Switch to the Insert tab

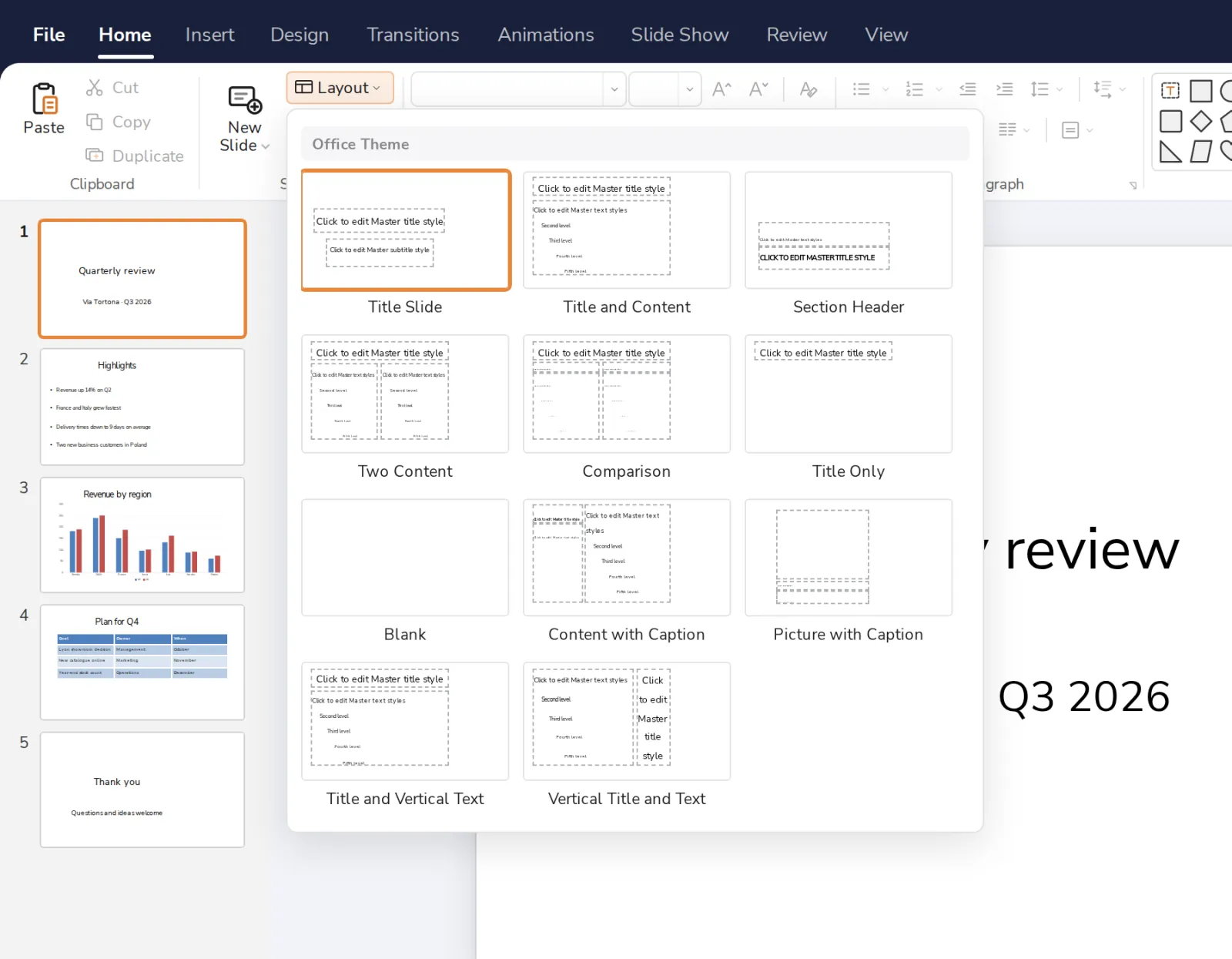pyautogui.click(x=209, y=35)
